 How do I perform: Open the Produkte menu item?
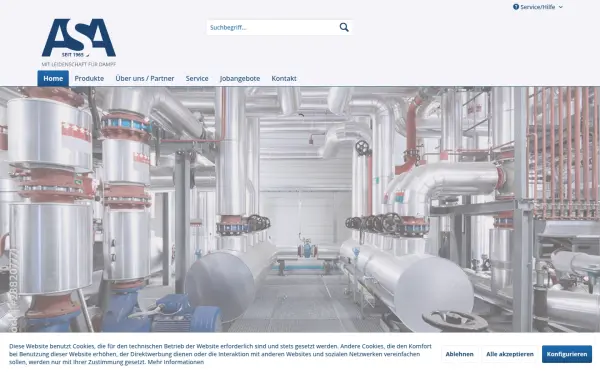pyautogui.click(x=89, y=78)
